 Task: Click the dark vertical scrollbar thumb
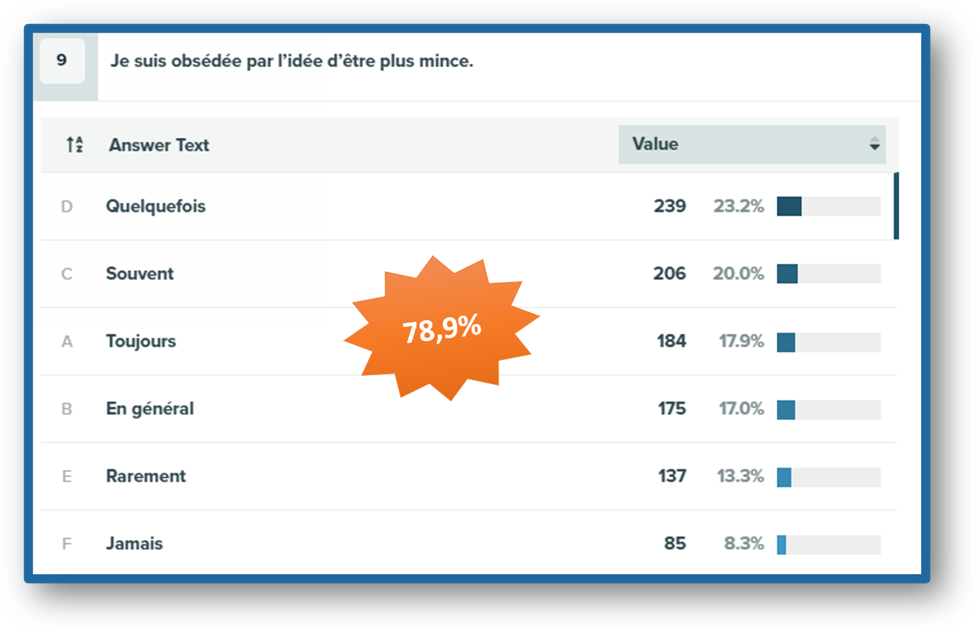coord(897,206)
